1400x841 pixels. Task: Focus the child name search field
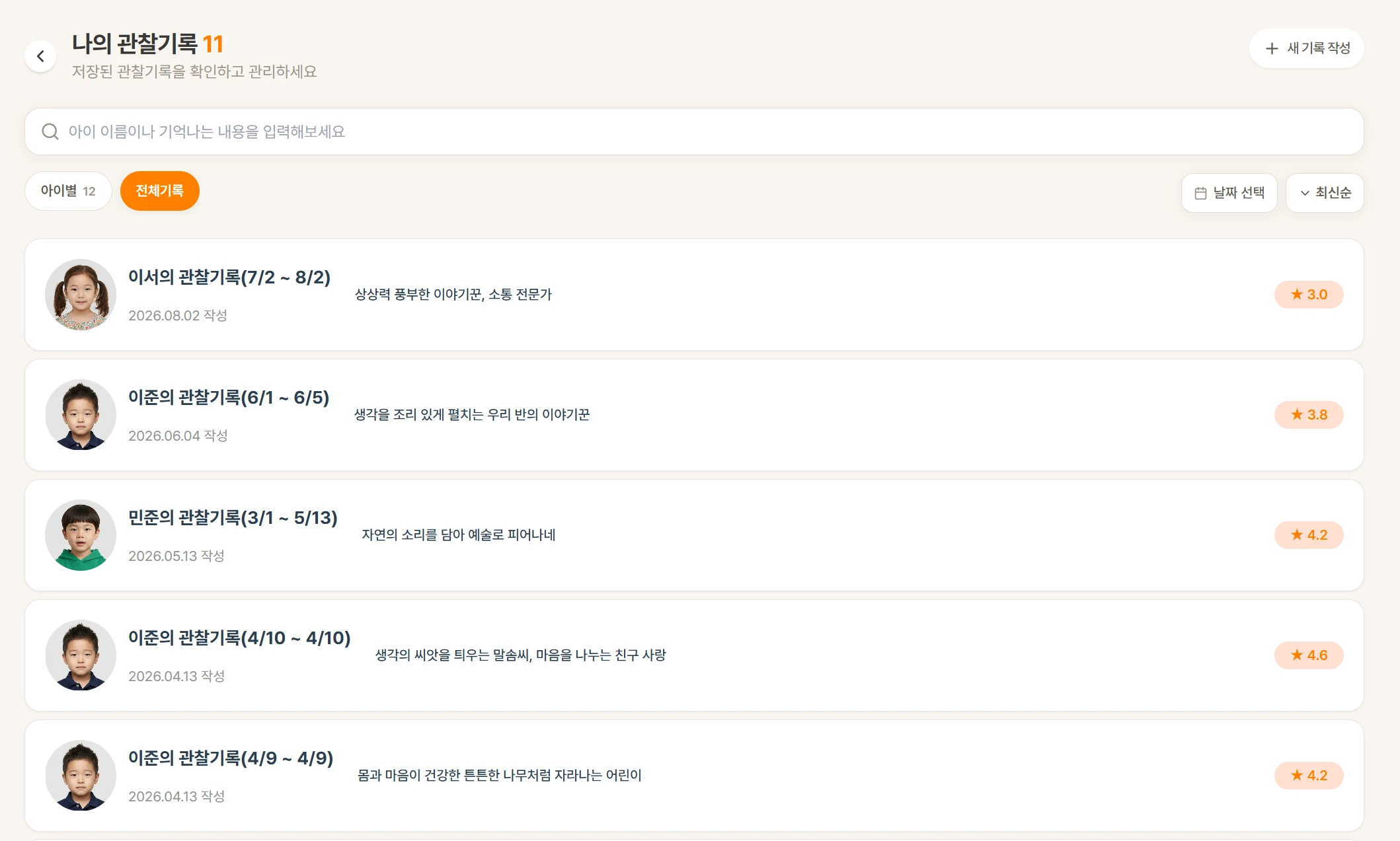694,131
